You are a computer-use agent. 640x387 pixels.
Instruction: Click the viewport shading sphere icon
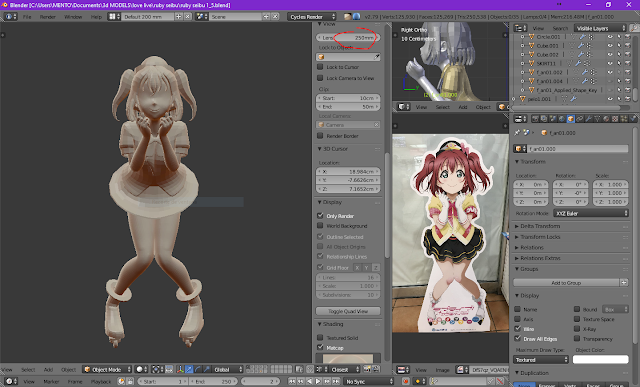click(141, 369)
